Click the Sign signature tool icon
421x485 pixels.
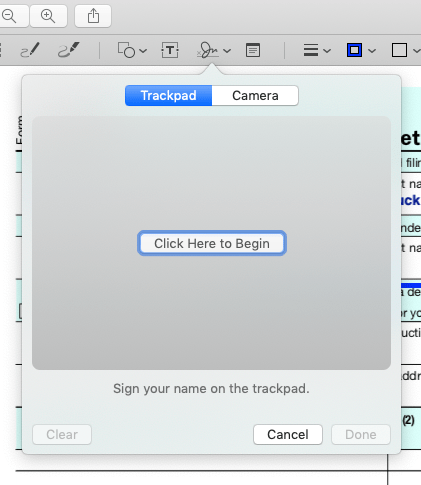tap(208, 50)
